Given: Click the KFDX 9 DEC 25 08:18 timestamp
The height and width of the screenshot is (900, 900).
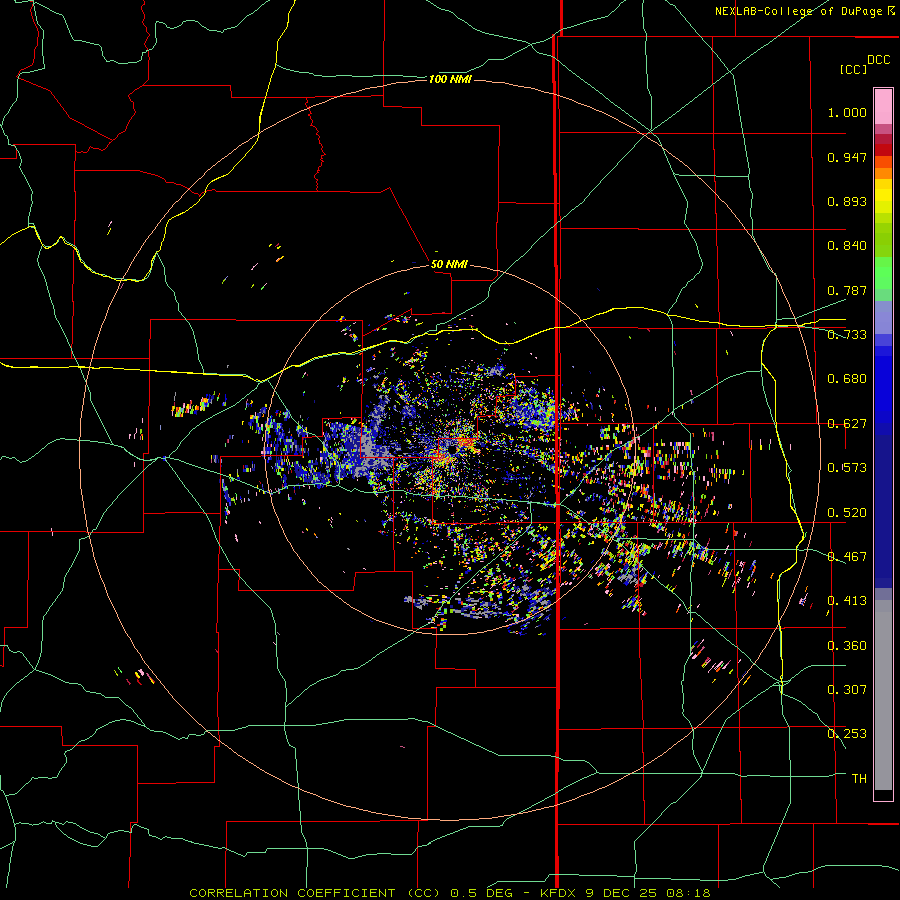Looking at the screenshot, I should coord(625,893).
